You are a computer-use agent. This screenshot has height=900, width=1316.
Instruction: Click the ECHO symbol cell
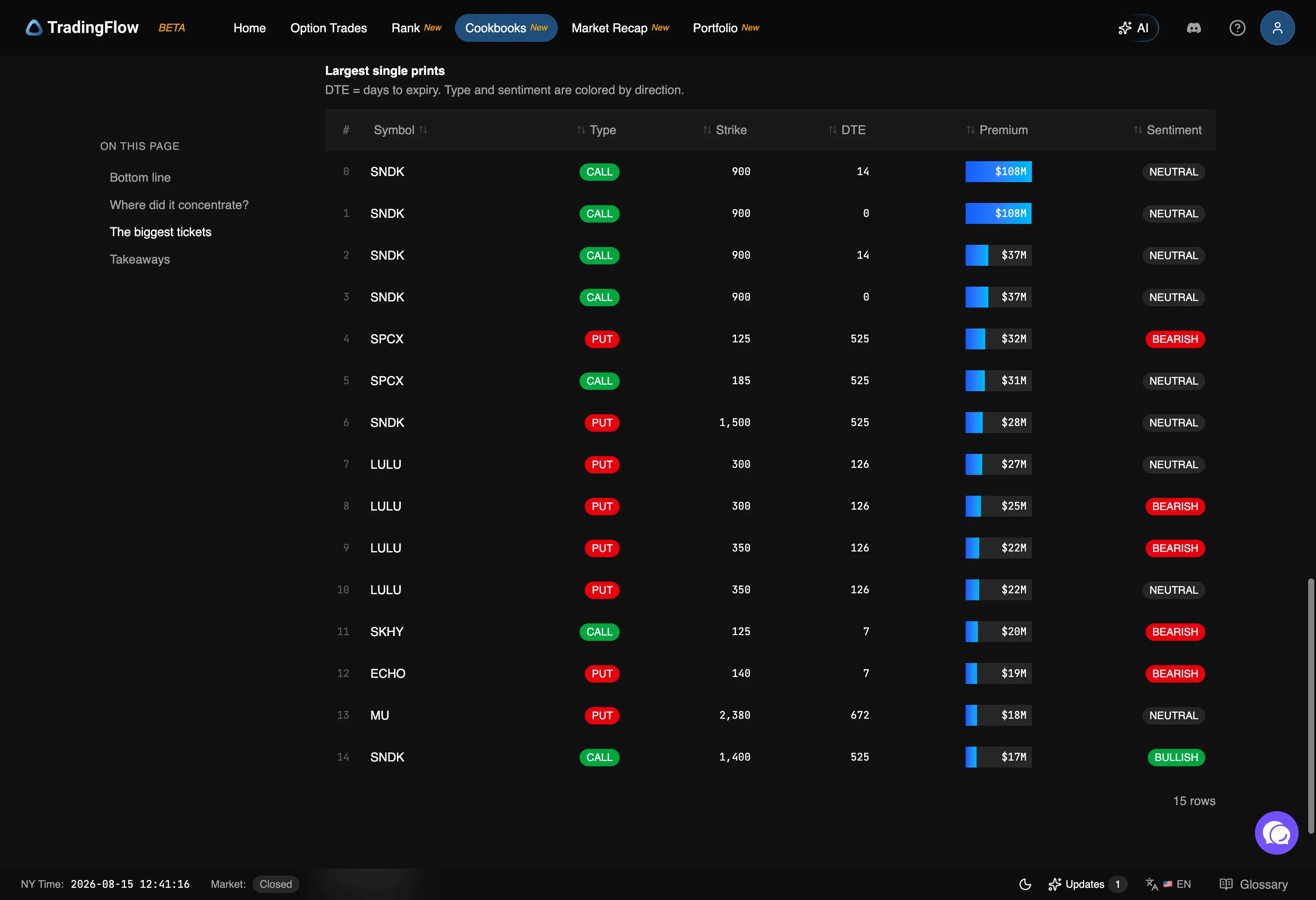click(x=388, y=673)
